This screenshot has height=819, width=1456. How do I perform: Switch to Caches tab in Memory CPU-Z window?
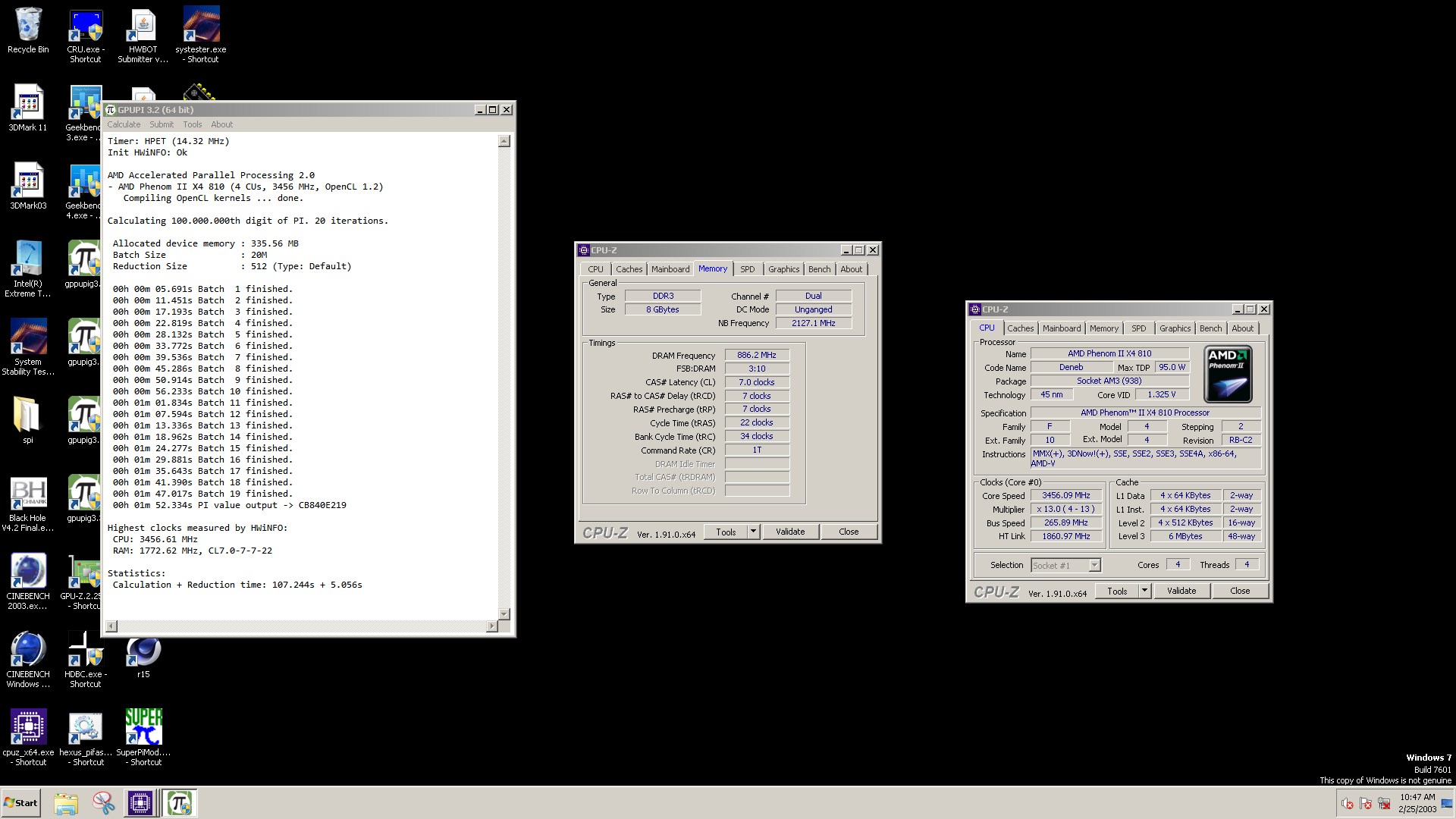[629, 269]
